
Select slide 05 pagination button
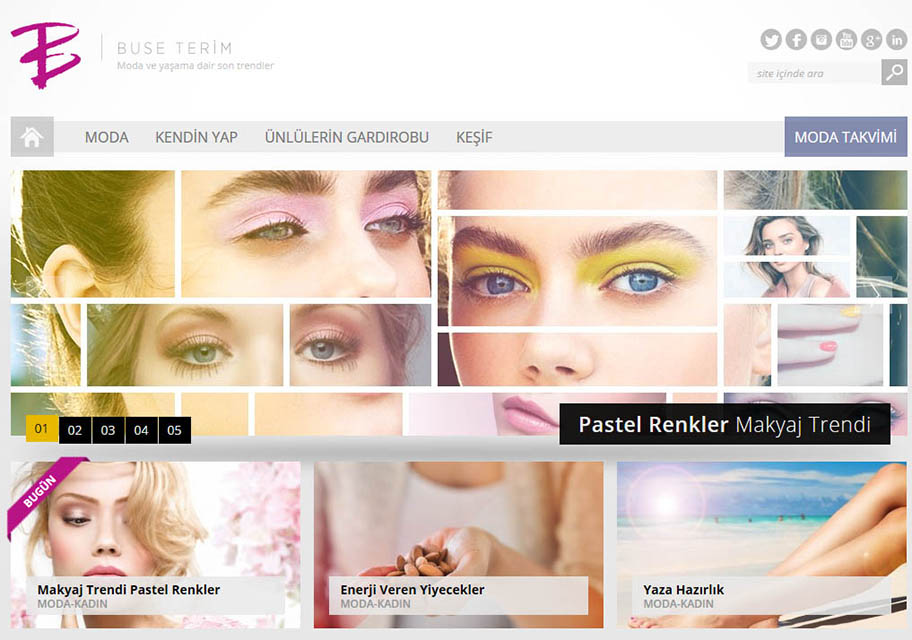(174, 431)
